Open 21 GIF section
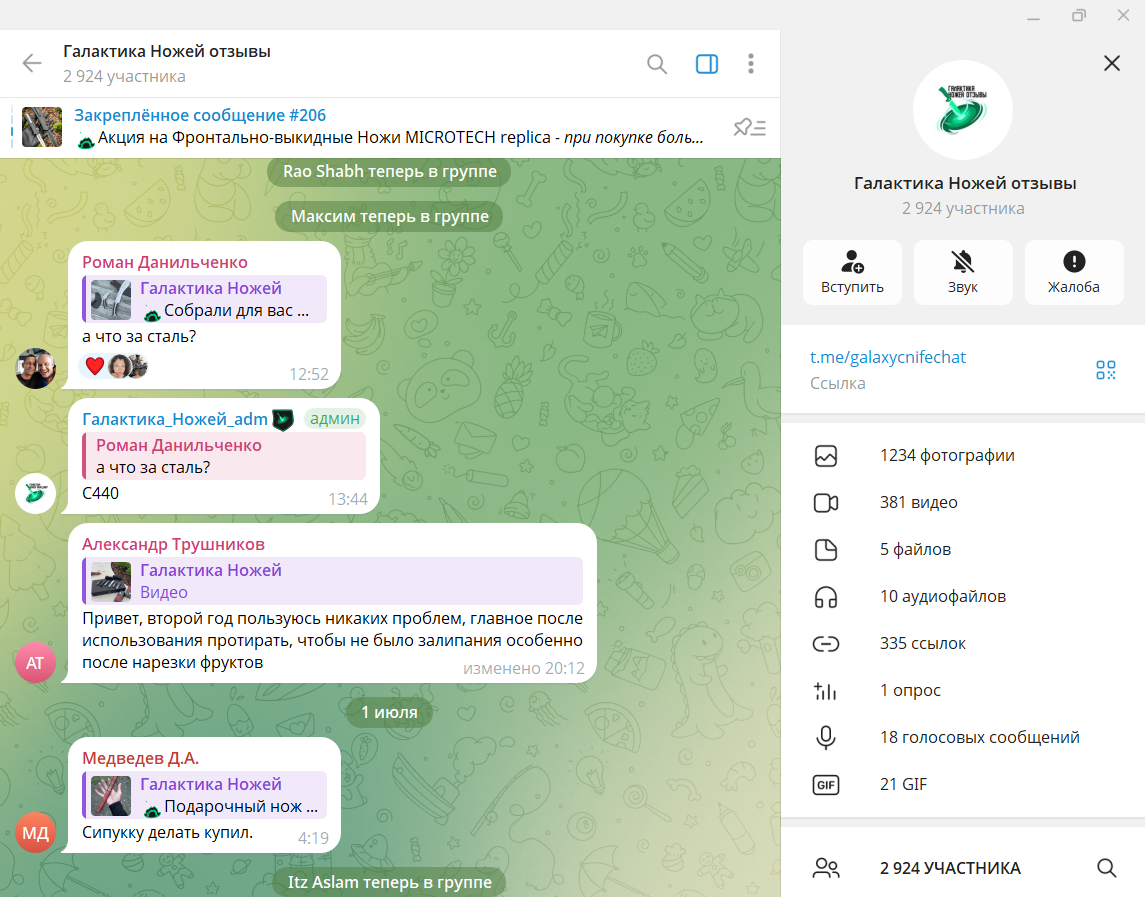 click(962, 785)
